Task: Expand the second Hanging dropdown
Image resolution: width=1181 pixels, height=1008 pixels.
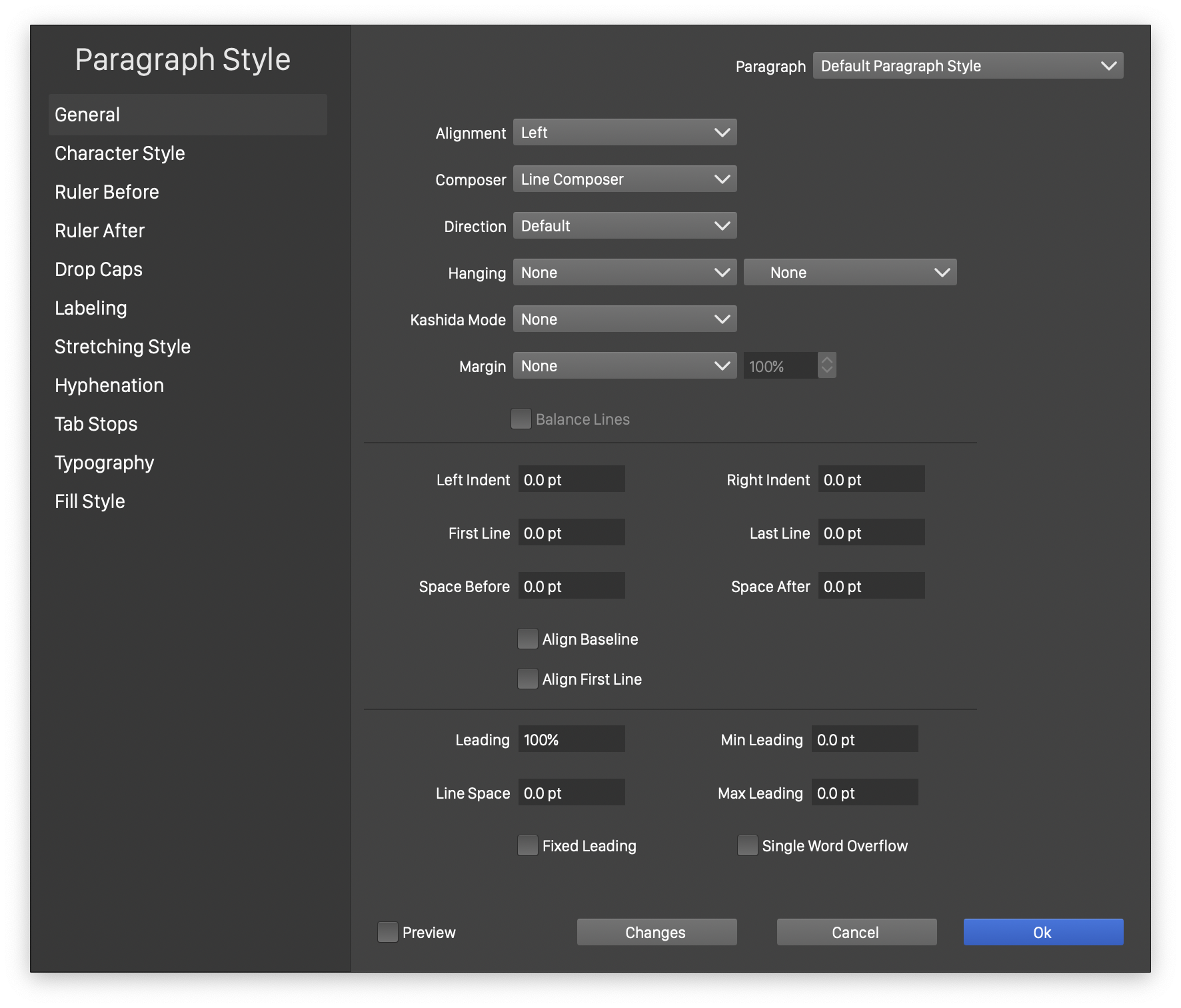Action: pos(850,273)
